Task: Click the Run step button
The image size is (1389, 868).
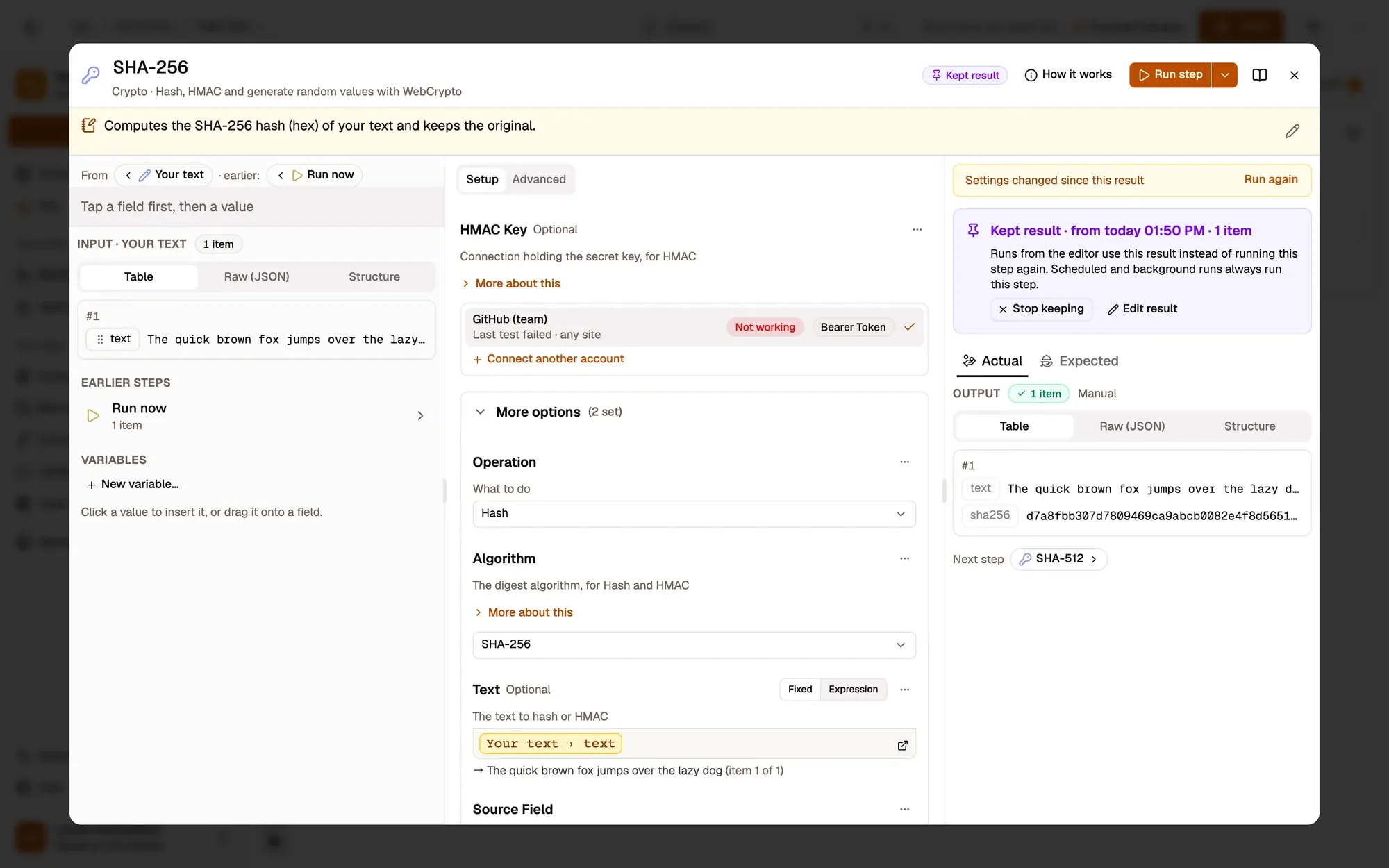Action: tap(1170, 75)
